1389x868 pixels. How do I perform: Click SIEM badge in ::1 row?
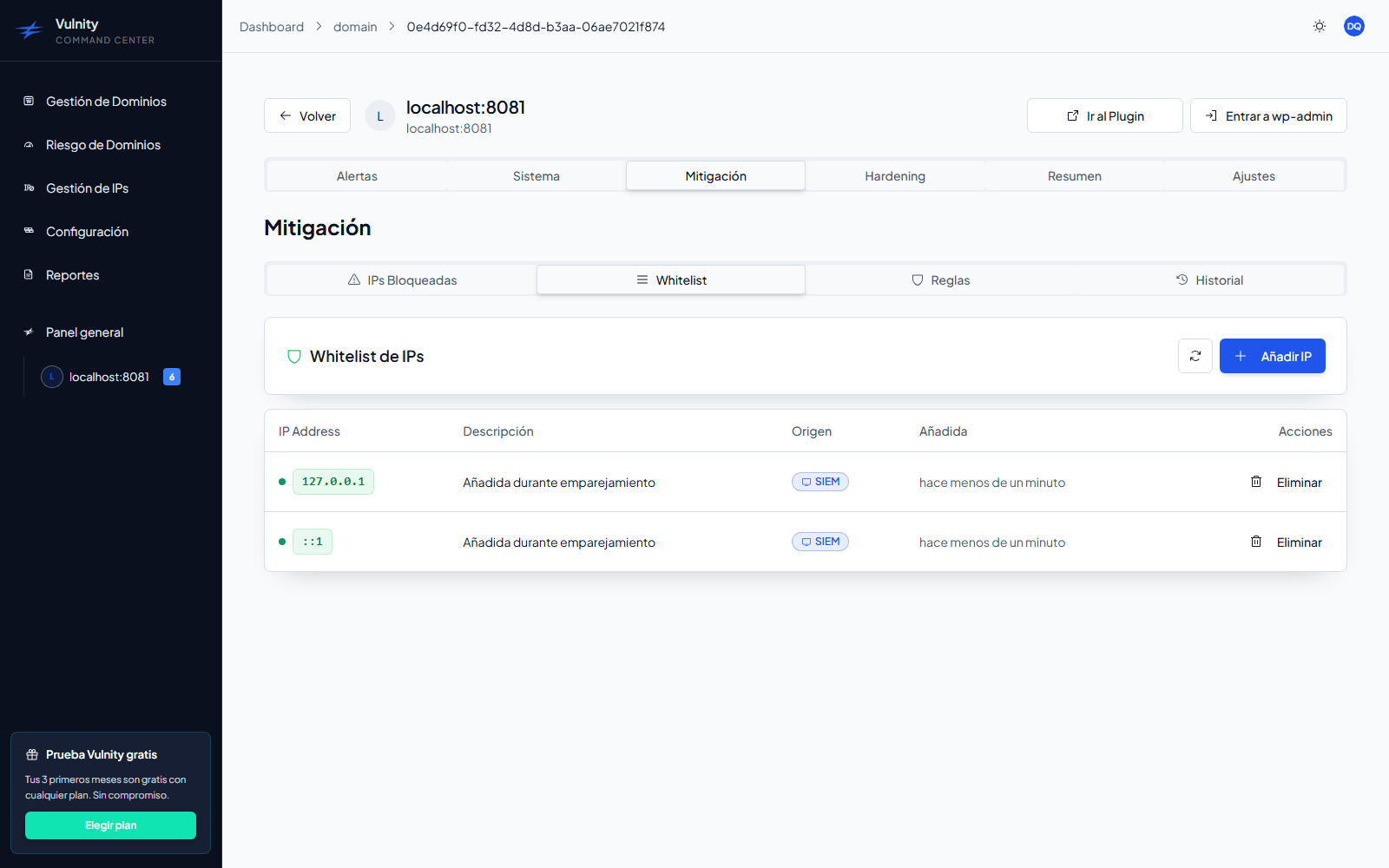820,542
